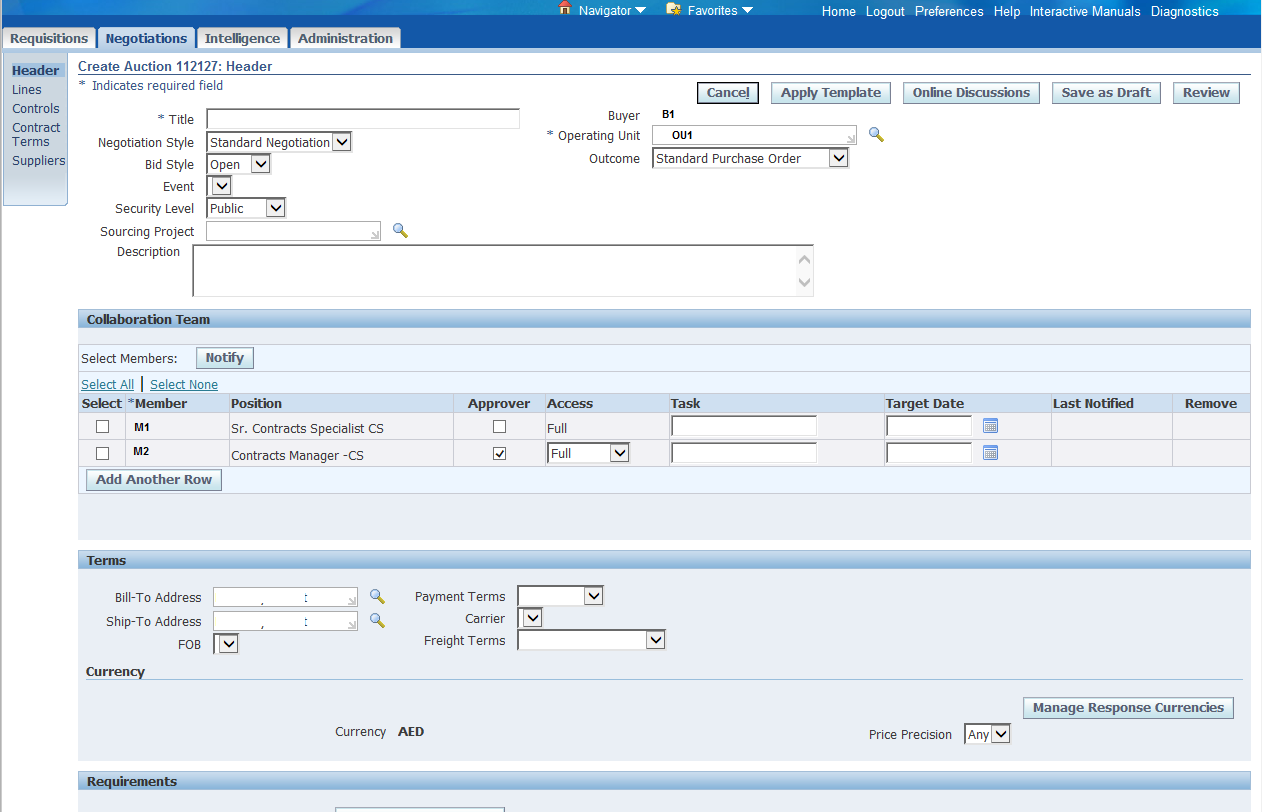
Task: Open the Negotiation Style dropdown
Action: point(343,141)
